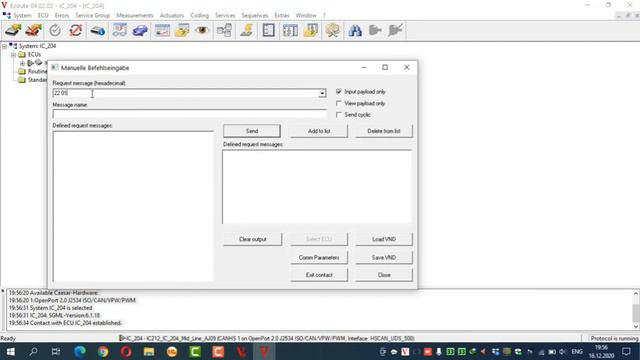Open the Request message dropdown arrow

[x=322, y=93]
